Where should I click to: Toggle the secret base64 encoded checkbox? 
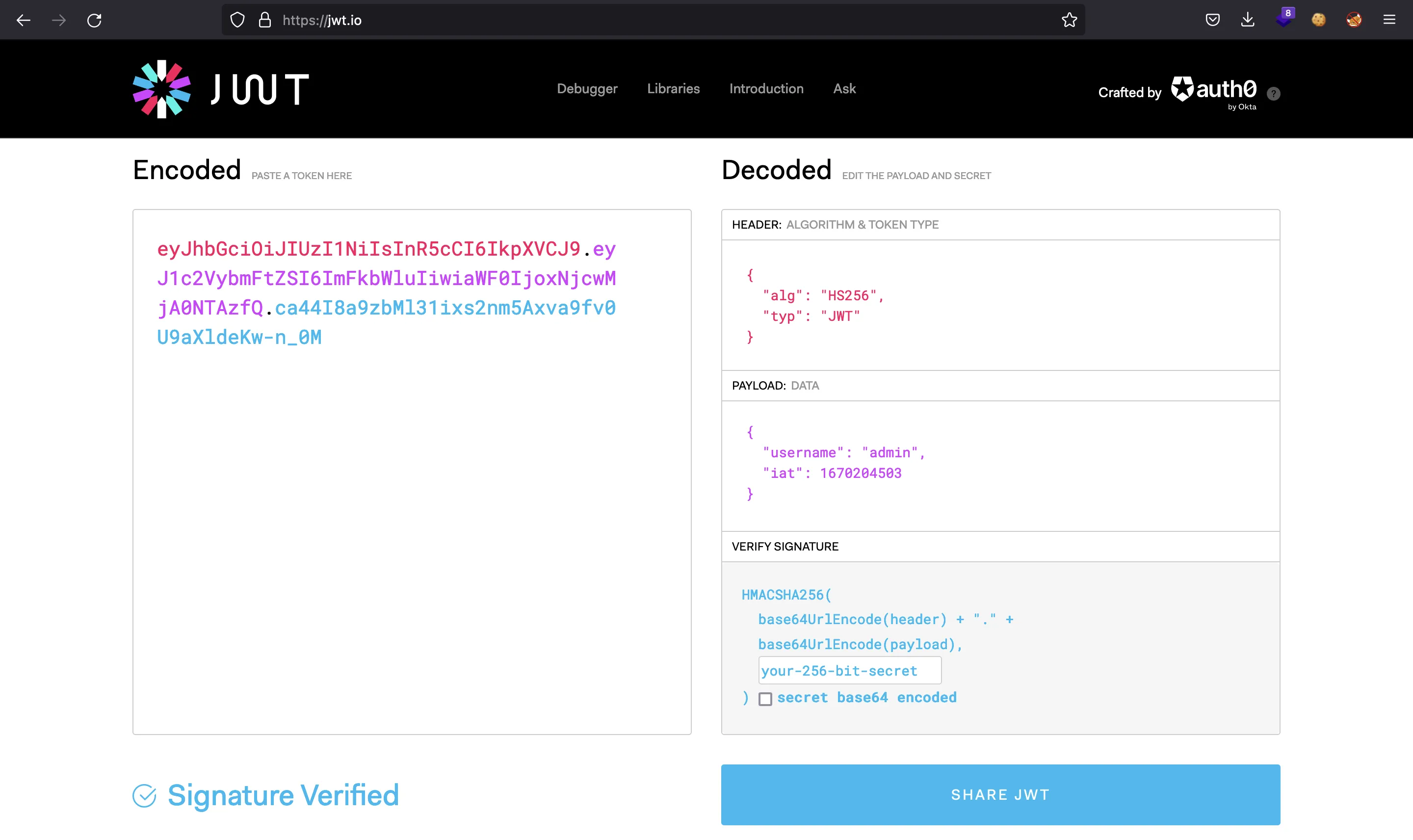(x=765, y=698)
